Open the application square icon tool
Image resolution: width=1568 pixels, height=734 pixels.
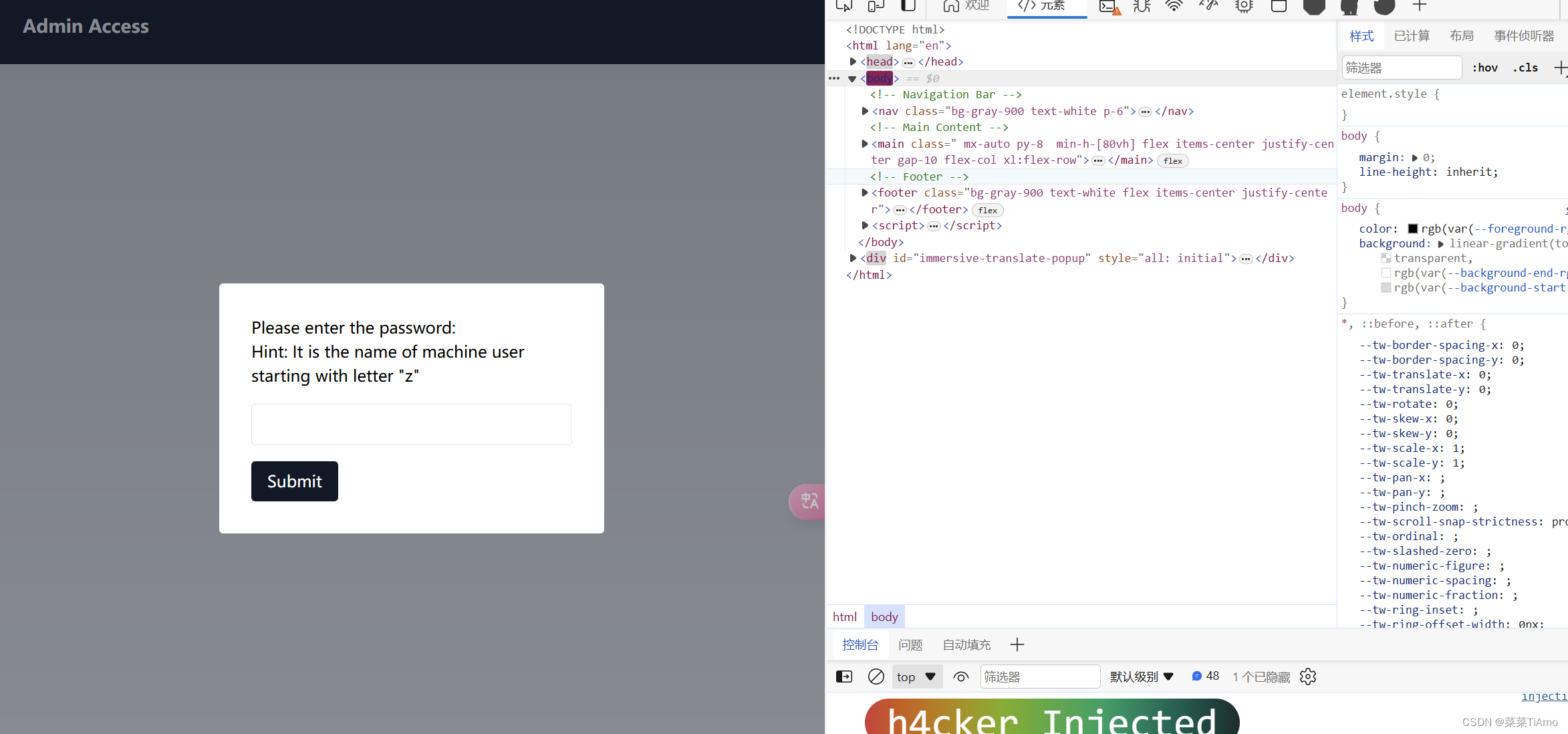click(x=1279, y=6)
